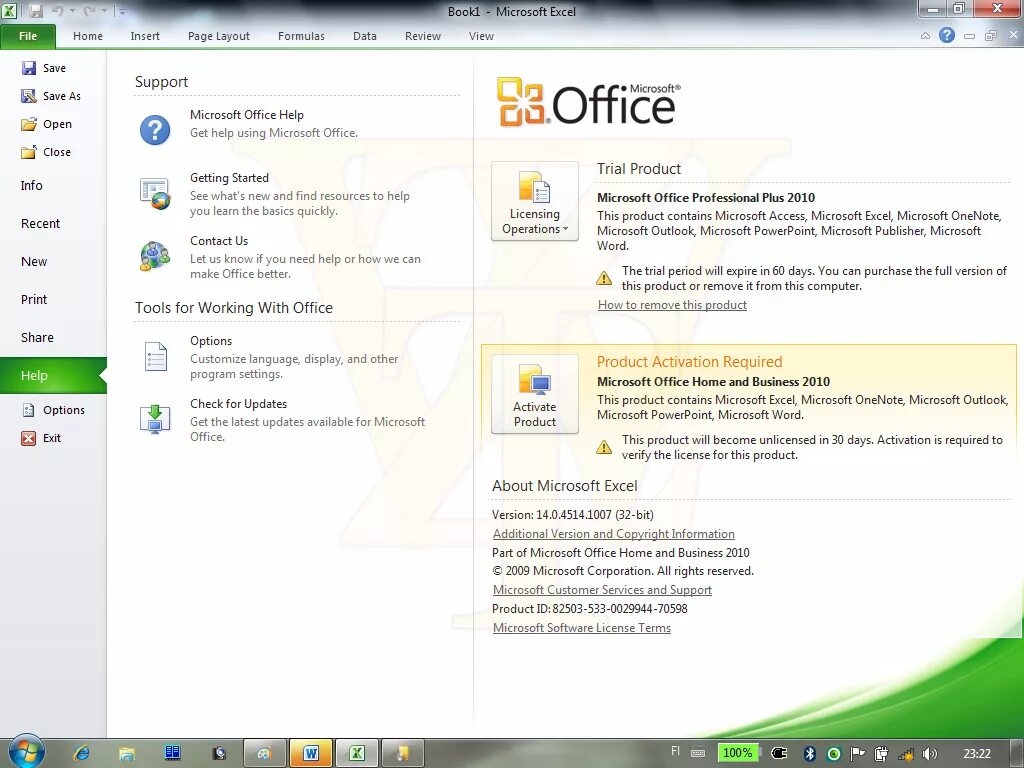Click the 100% battery indicator
The width and height of the screenshot is (1024, 768).
(738, 753)
